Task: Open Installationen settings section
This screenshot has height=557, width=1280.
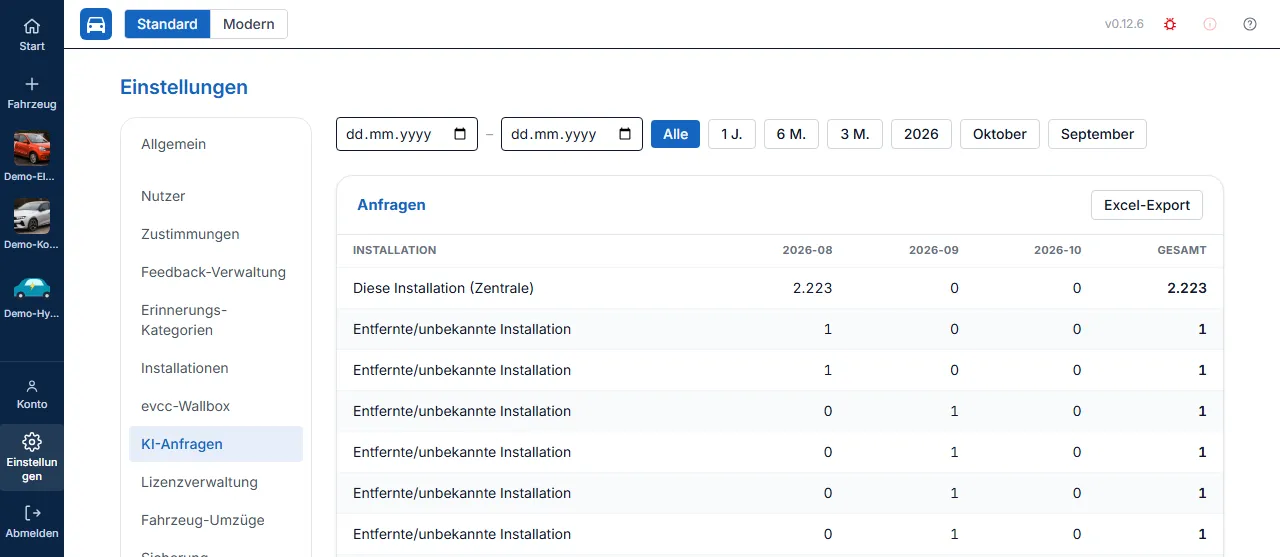Action: (x=216, y=368)
